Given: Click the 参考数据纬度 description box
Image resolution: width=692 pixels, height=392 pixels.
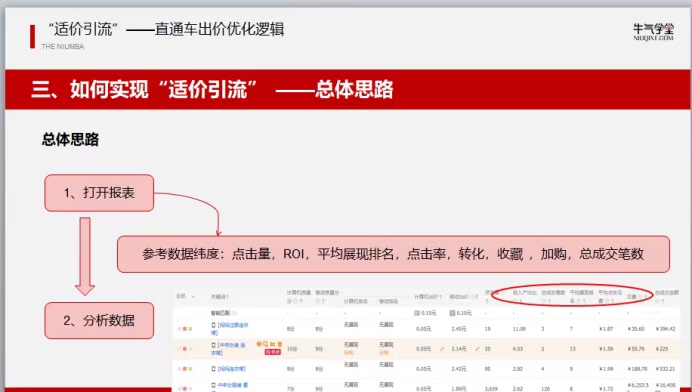Looking at the screenshot, I should pyautogui.click(x=393, y=254).
